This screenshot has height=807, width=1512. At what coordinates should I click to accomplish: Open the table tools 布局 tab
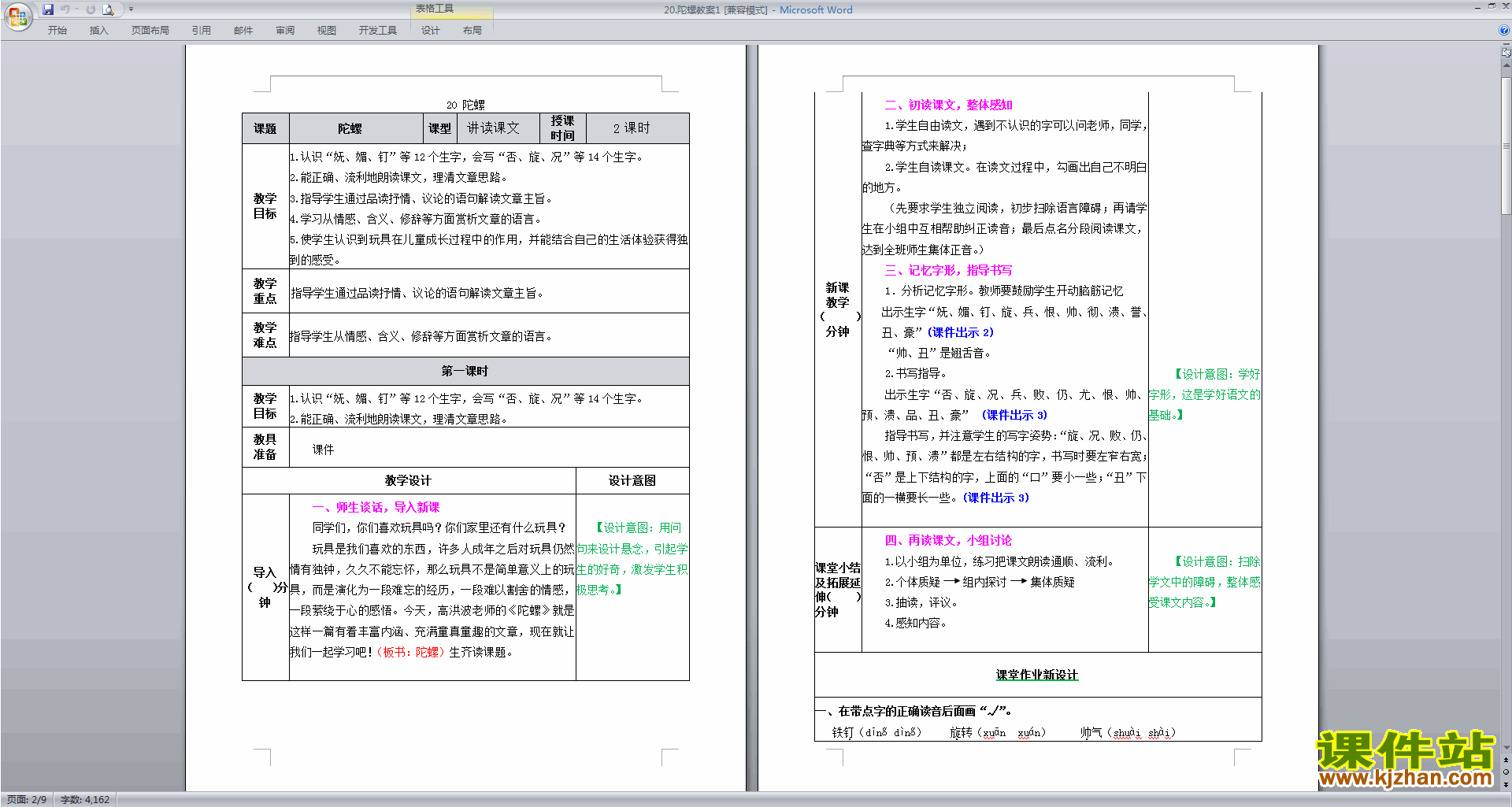472,30
